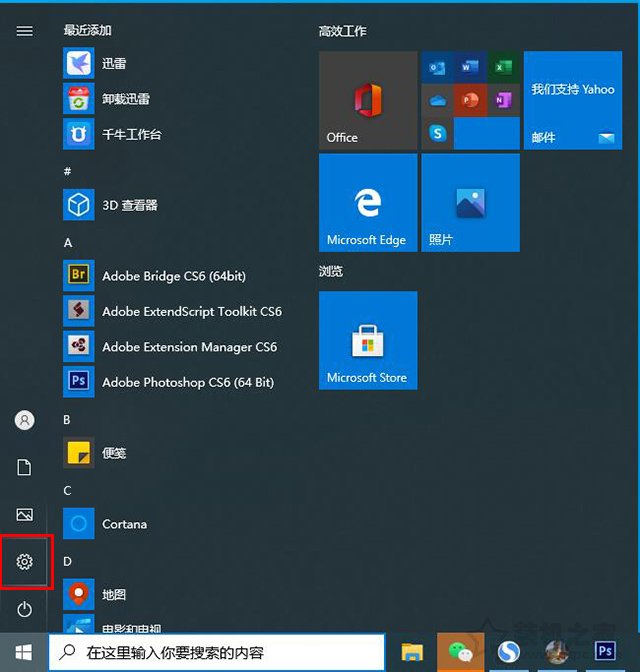This screenshot has width=640, height=672.
Task: Open Settings via the gear icon
Action: (x=25, y=562)
